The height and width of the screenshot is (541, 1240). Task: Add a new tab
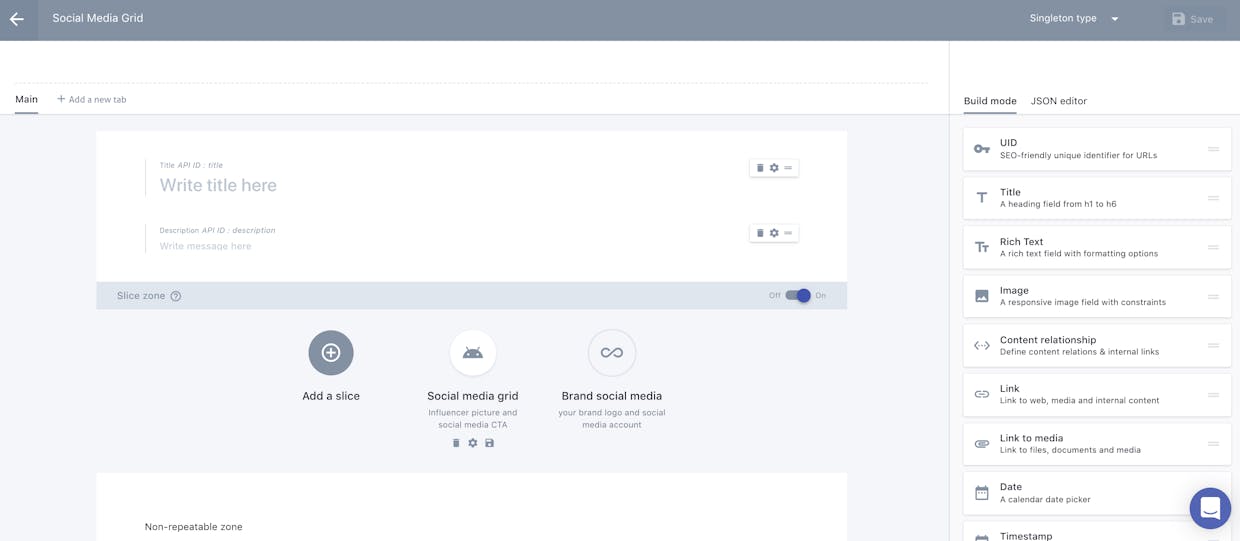pos(91,99)
